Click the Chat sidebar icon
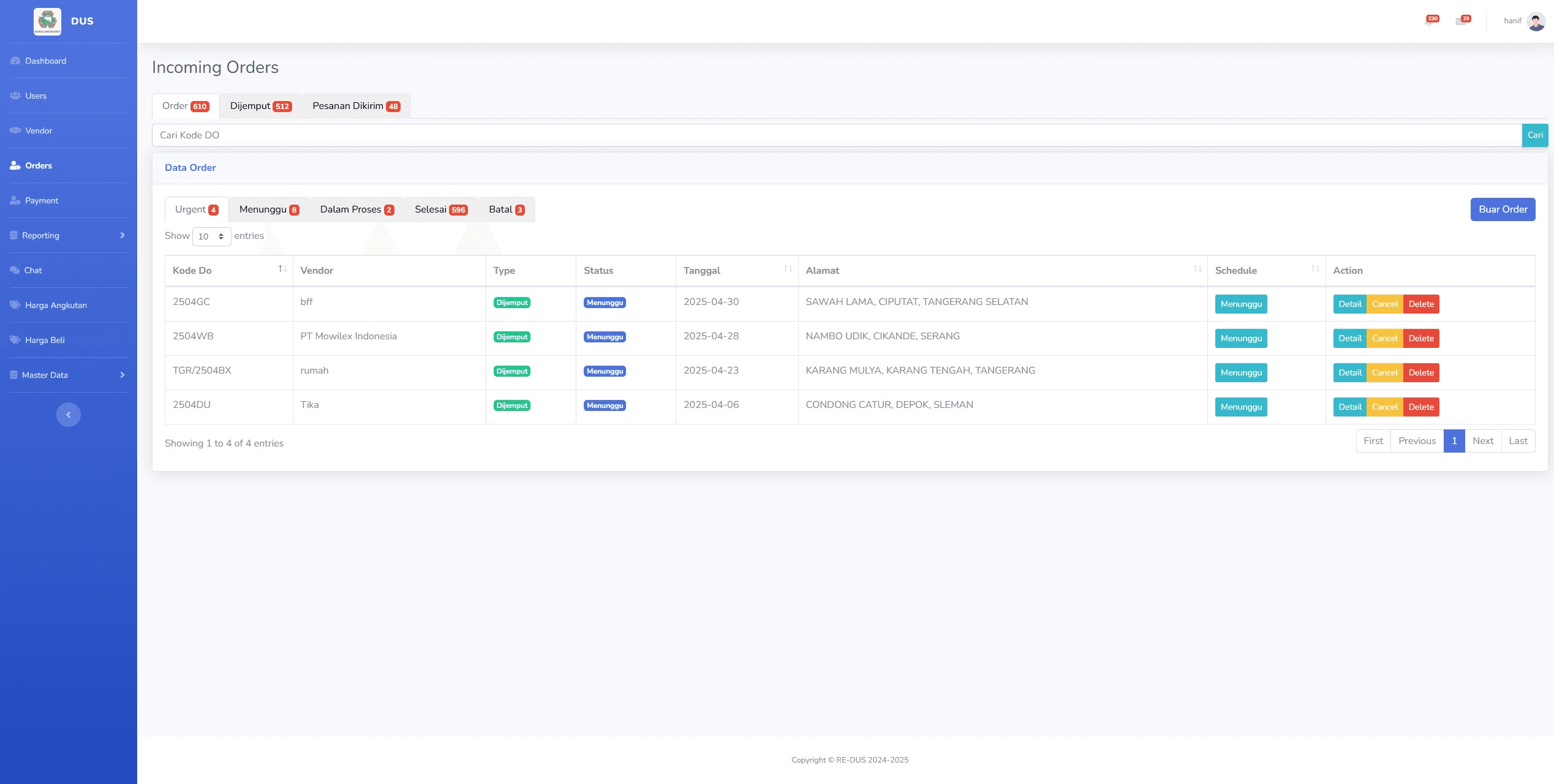 [15, 270]
